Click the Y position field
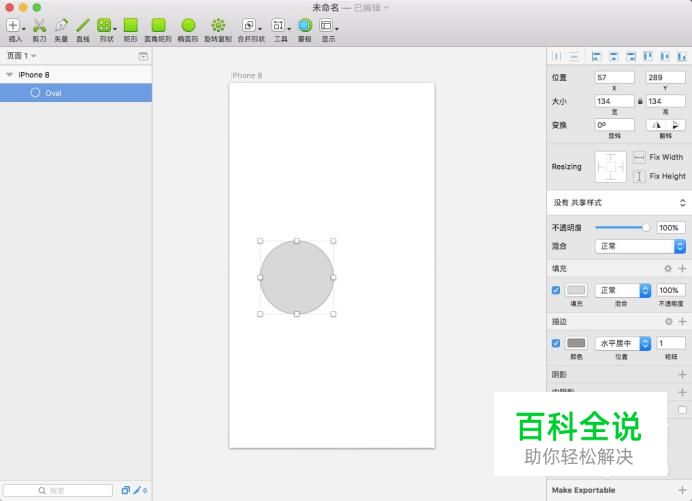 (x=666, y=77)
